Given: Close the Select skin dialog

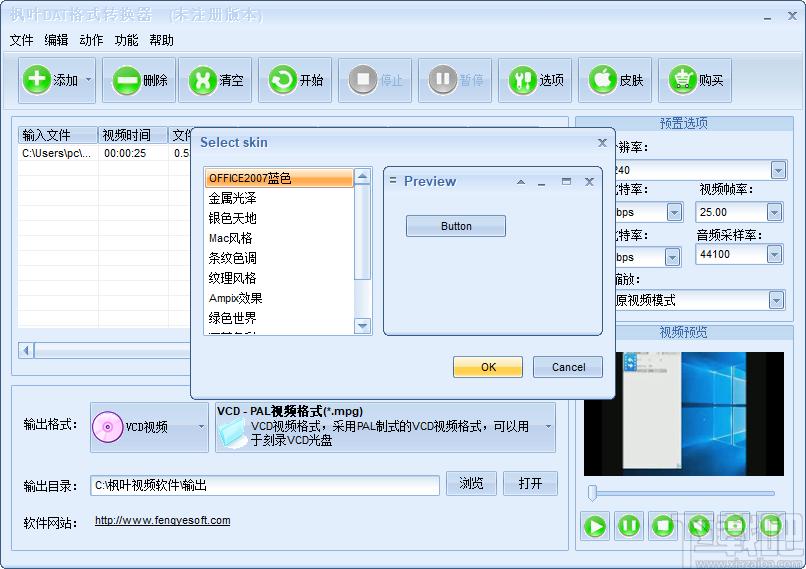Looking at the screenshot, I should pos(602,142).
